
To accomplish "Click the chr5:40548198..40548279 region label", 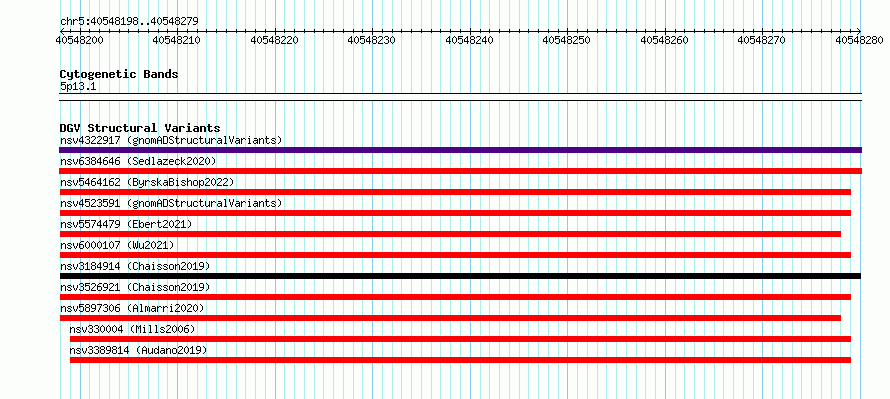I will pyautogui.click(x=129, y=22).
